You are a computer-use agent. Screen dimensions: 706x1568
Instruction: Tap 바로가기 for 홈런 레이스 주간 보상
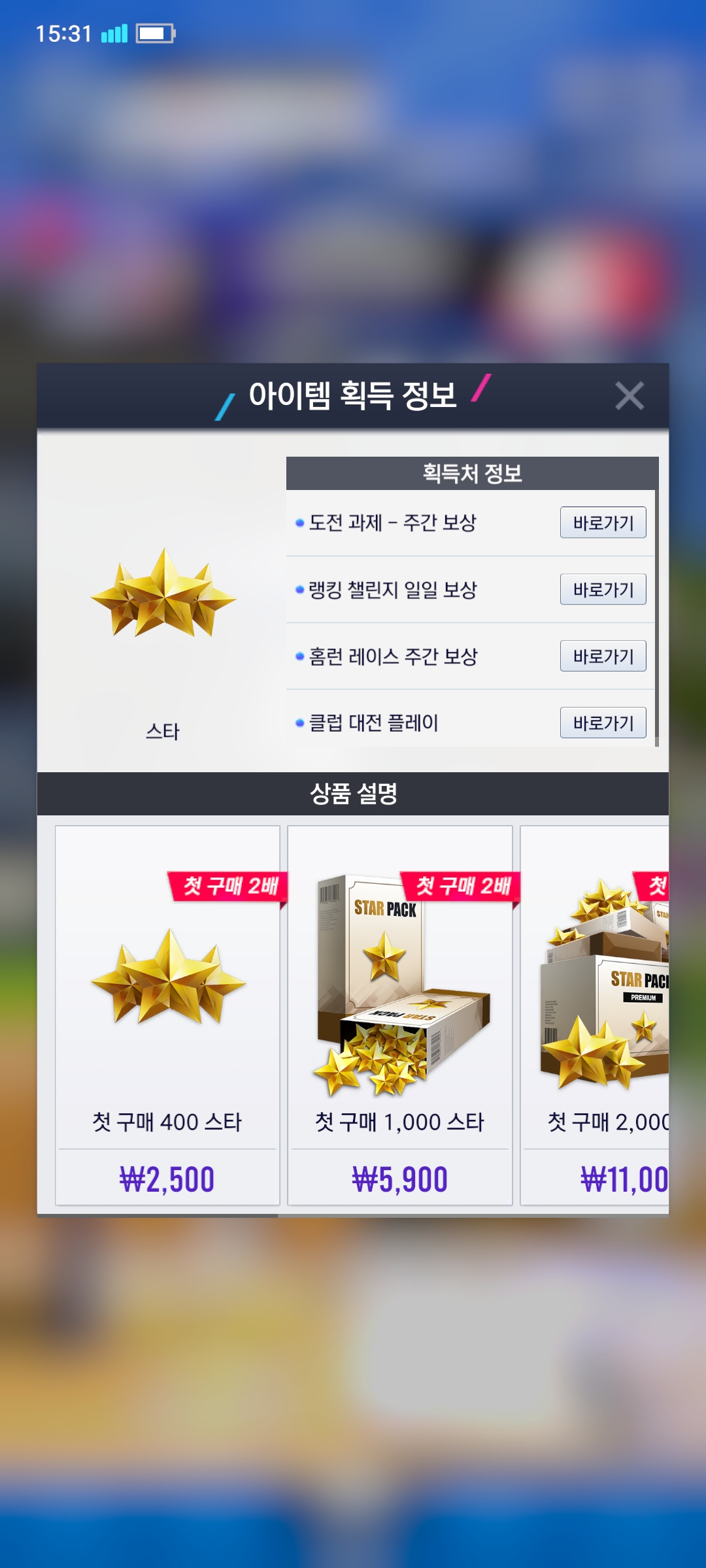(603, 656)
